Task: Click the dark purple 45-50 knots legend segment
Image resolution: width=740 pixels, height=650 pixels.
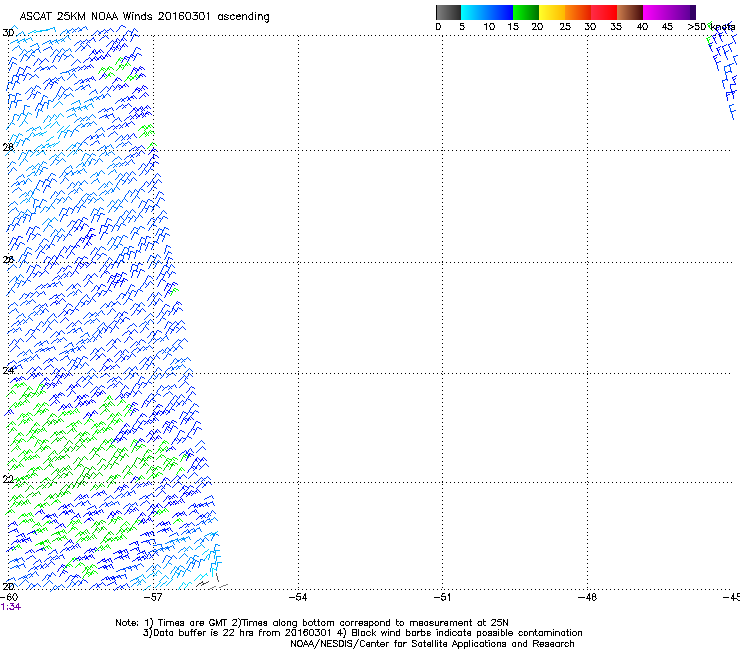Action: [682, 12]
